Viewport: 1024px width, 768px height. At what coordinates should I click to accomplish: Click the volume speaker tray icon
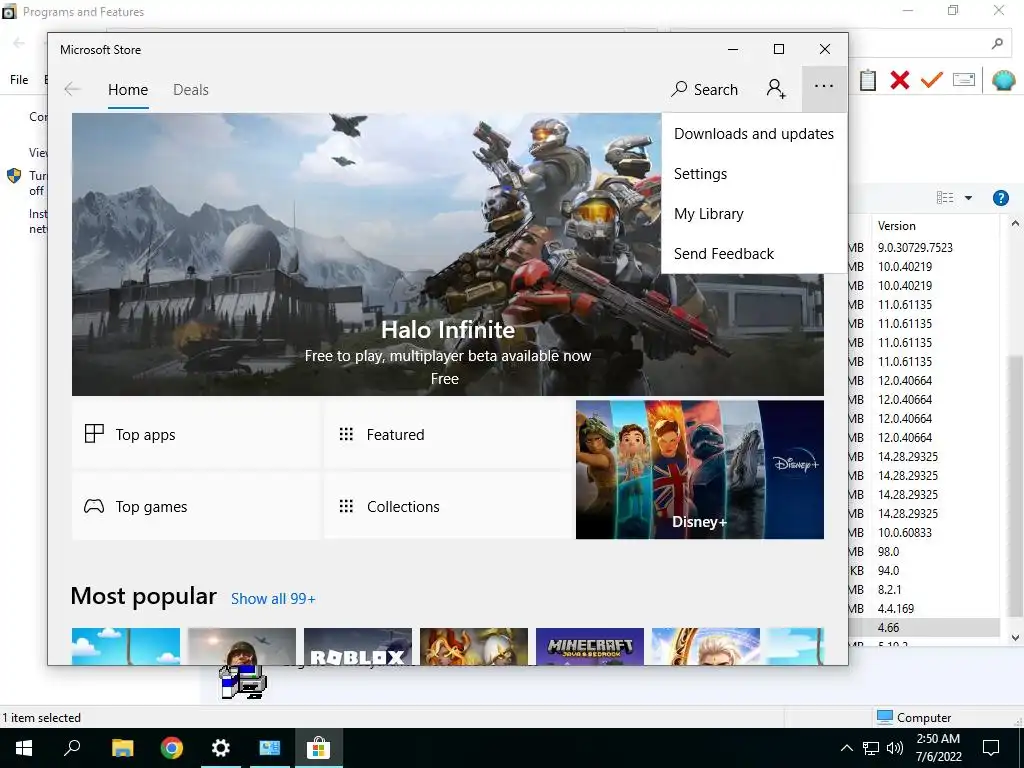pos(895,748)
